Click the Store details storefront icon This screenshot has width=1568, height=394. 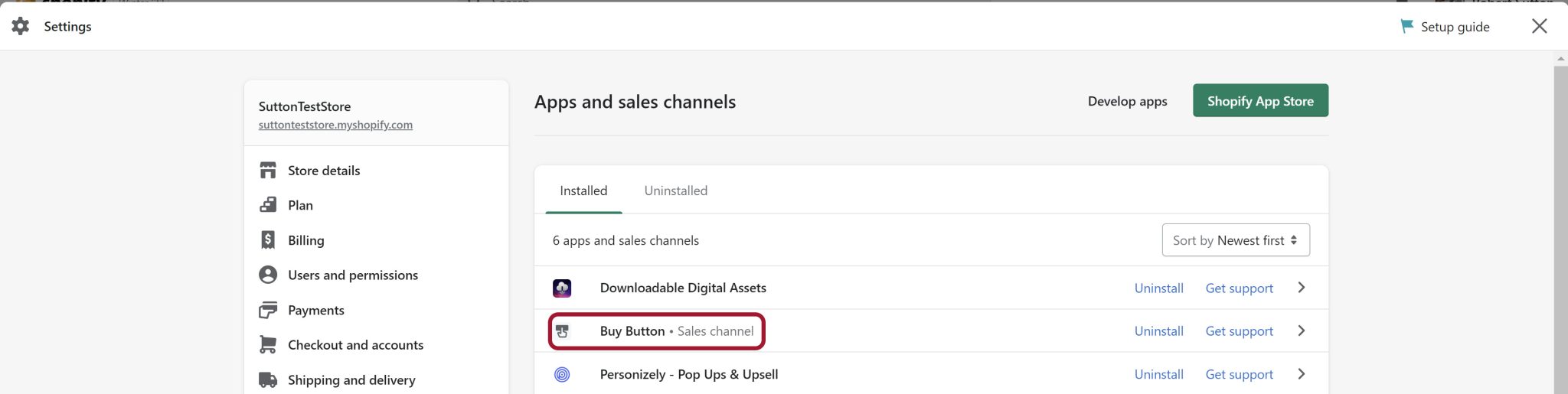(x=268, y=170)
